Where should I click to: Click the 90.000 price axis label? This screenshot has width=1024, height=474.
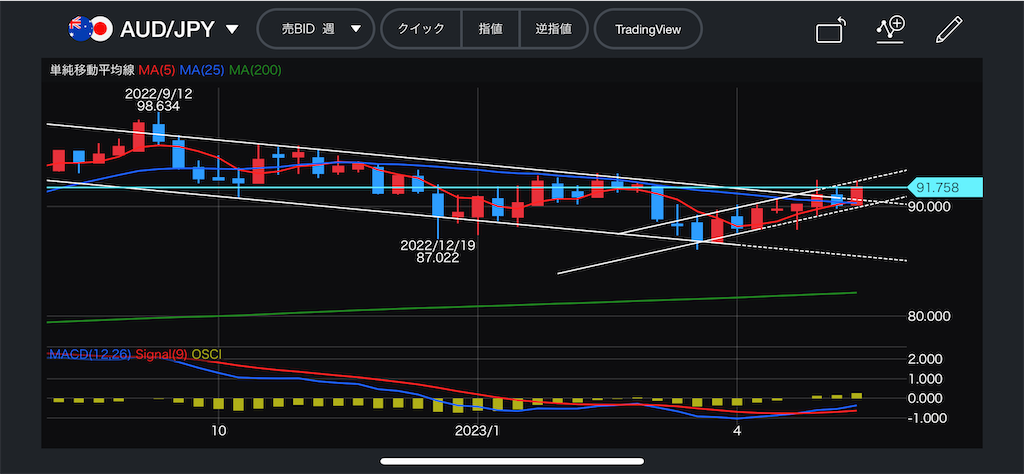click(929, 206)
